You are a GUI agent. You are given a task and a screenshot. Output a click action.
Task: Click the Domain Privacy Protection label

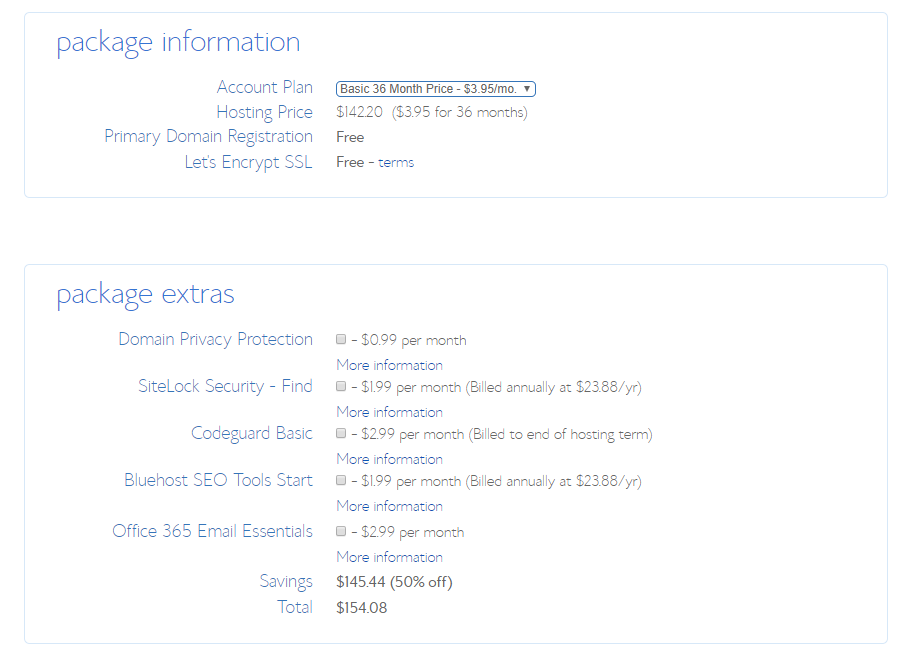coord(215,339)
